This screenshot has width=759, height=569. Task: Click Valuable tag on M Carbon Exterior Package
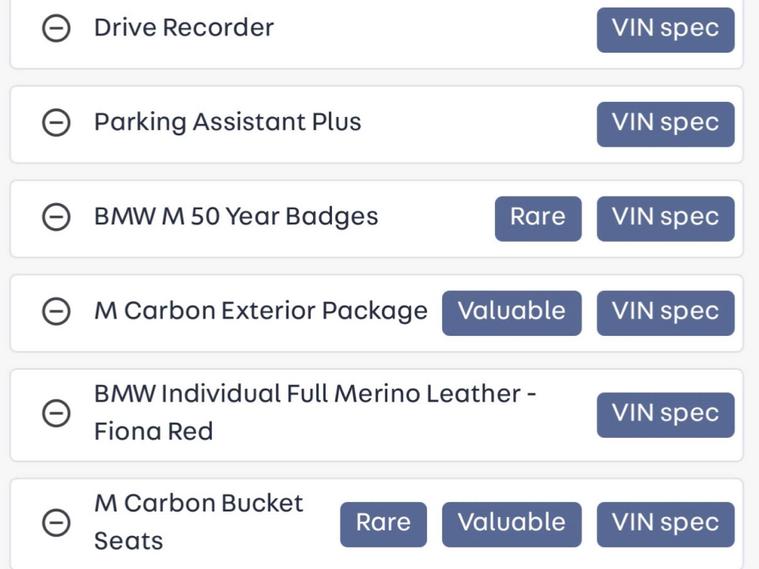point(511,311)
